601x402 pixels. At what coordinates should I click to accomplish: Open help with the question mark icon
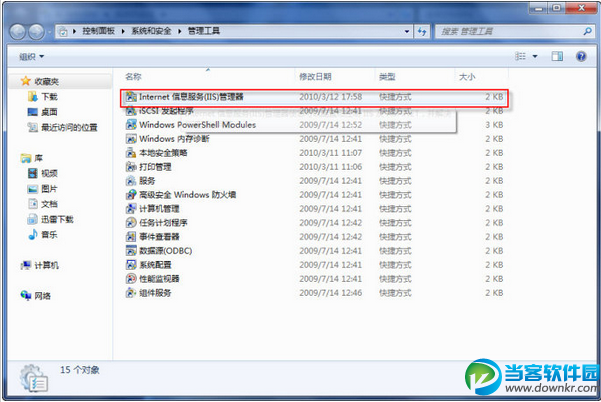pos(581,57)
